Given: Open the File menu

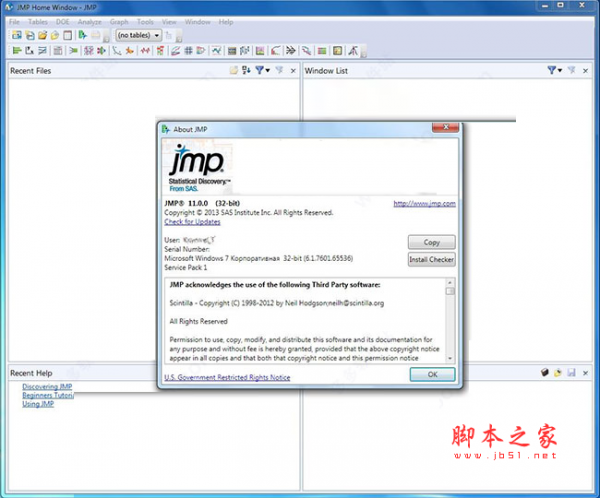Looking at the screenshot, I should pyautogui.click(x=14, y=22).
